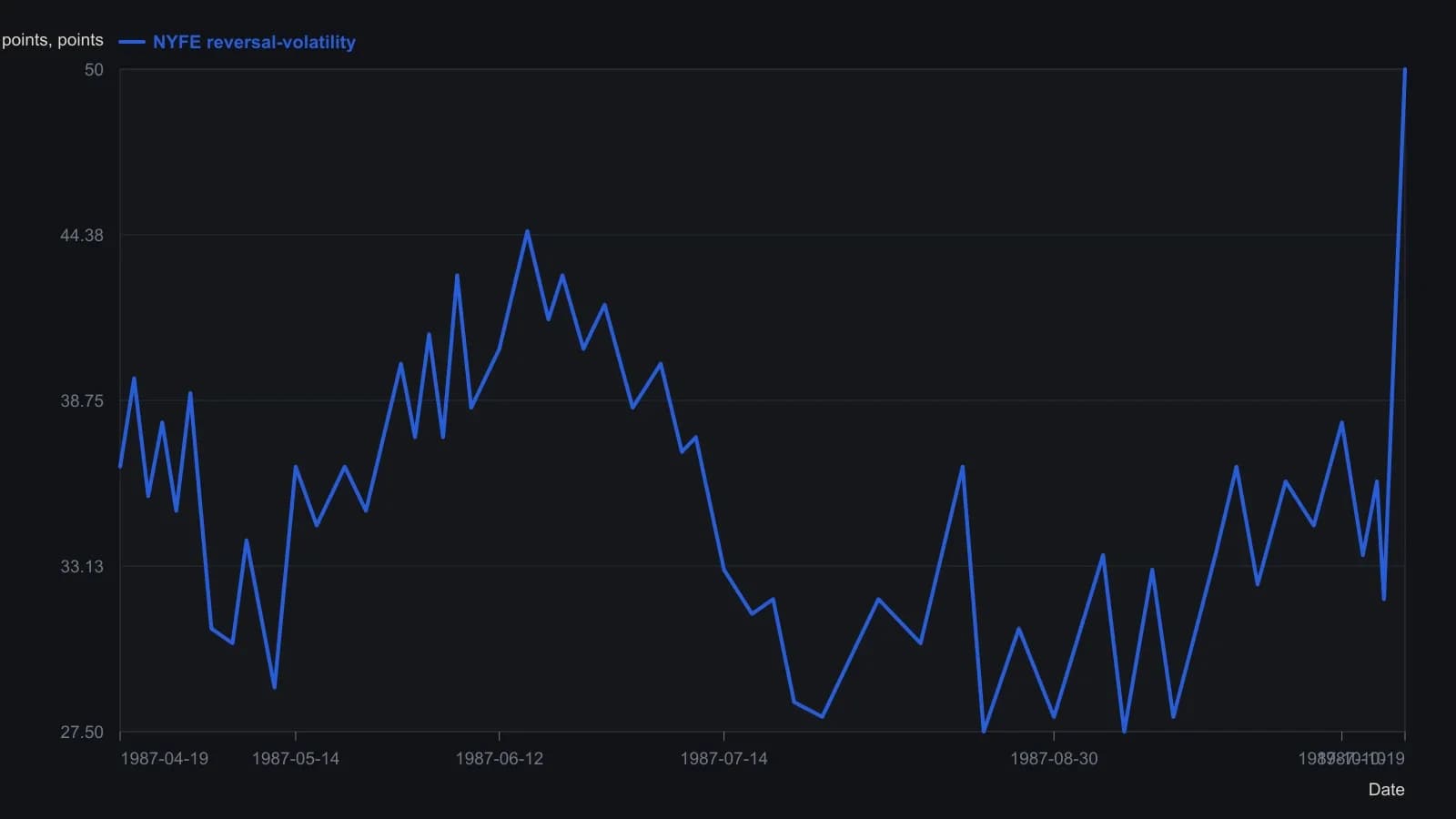The height and width of the screenshot is (819, 1456).
Task: Click the 1987-08-30 date label
Action: click(x=1054, y=759)
